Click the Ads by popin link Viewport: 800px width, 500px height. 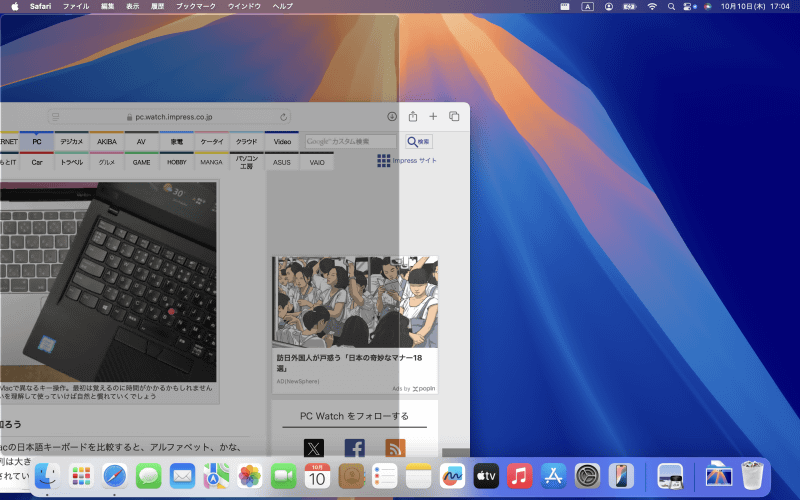pyautogui.click(x=414, y=388)
